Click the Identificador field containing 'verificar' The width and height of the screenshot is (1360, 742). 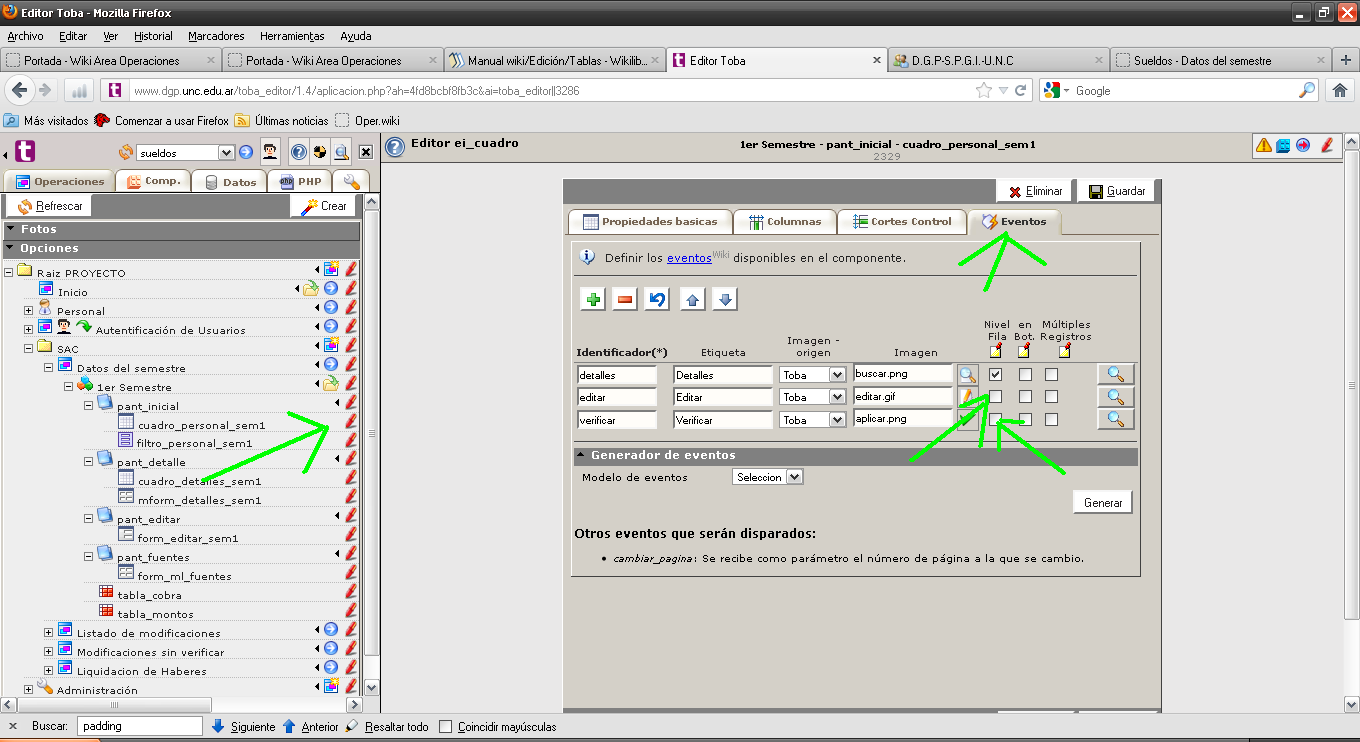point(617,420)
